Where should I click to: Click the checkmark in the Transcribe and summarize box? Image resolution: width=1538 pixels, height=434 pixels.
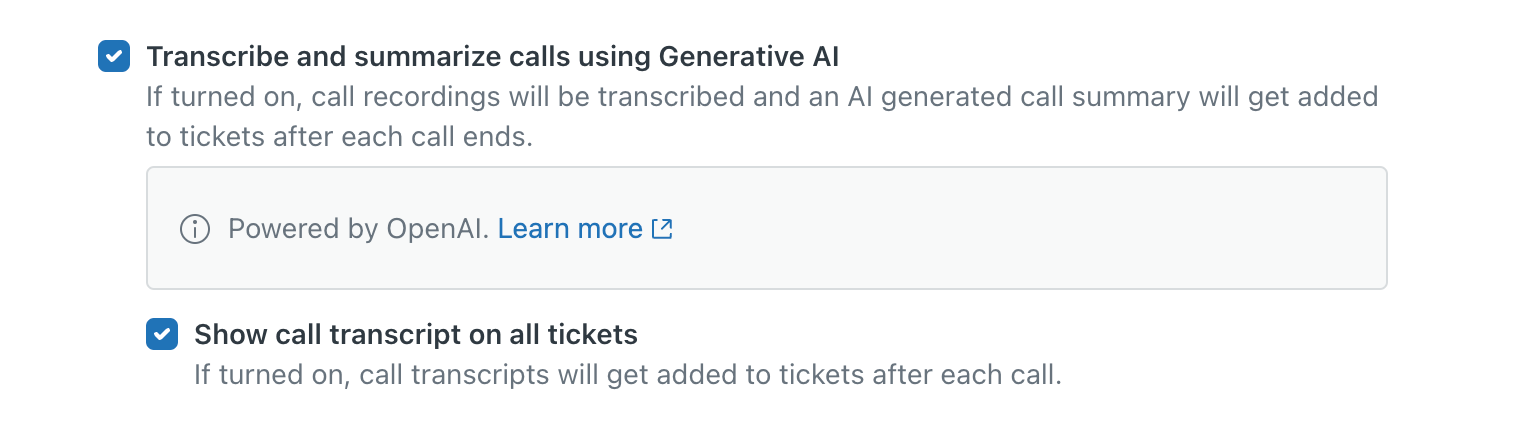click(x=114, y=57)
